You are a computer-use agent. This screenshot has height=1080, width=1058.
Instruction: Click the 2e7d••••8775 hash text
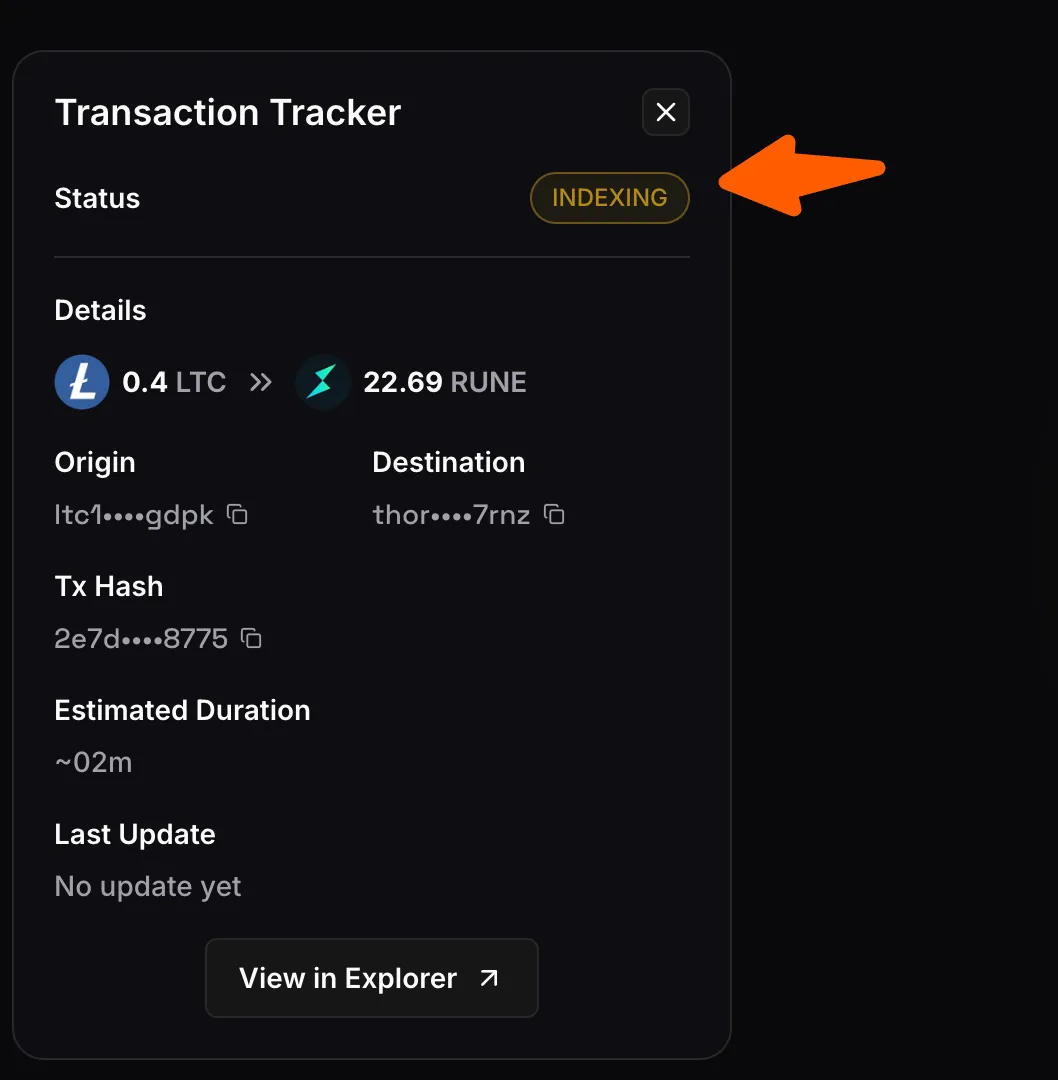141,639
